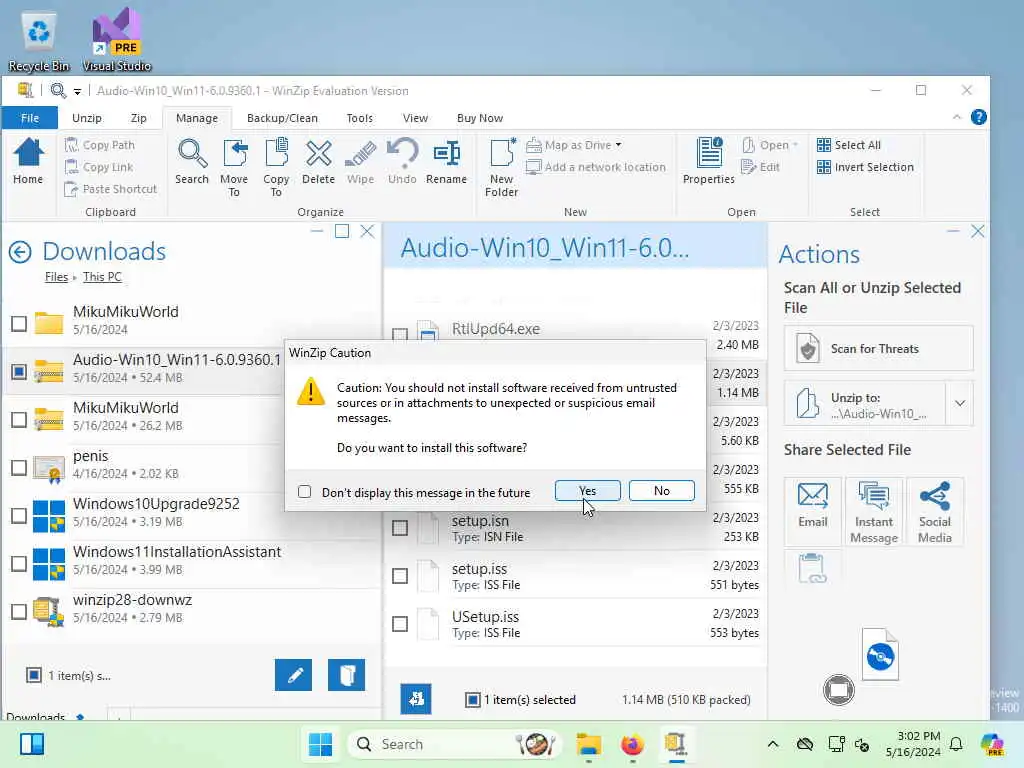The image size is (1024, 768).
Task: Tick checkbox for Windows11InstallationAssistant
Action: (x=19, y=564)
